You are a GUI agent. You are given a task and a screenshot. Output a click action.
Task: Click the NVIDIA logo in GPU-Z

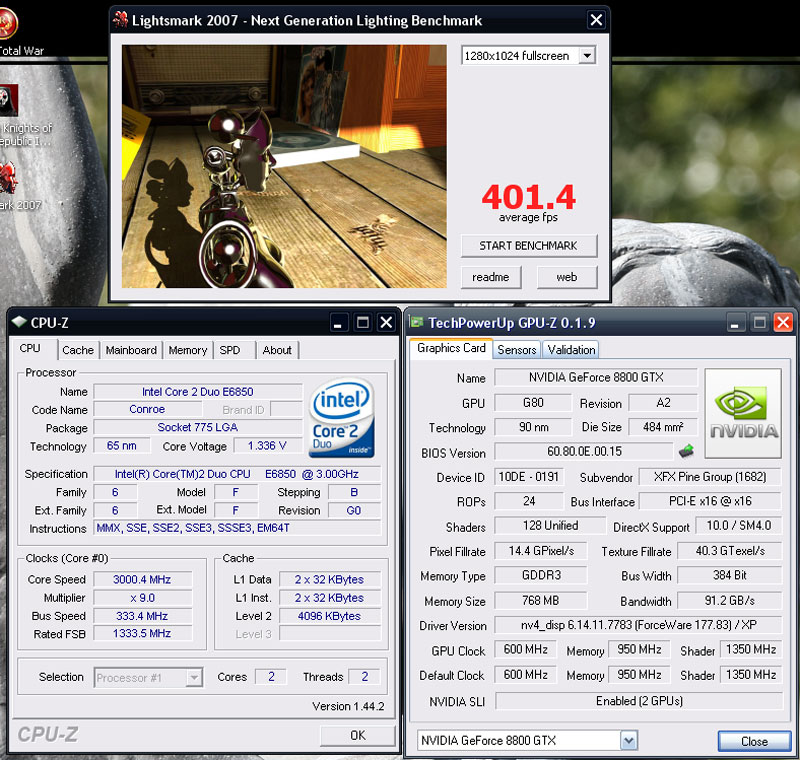[743, 413]
